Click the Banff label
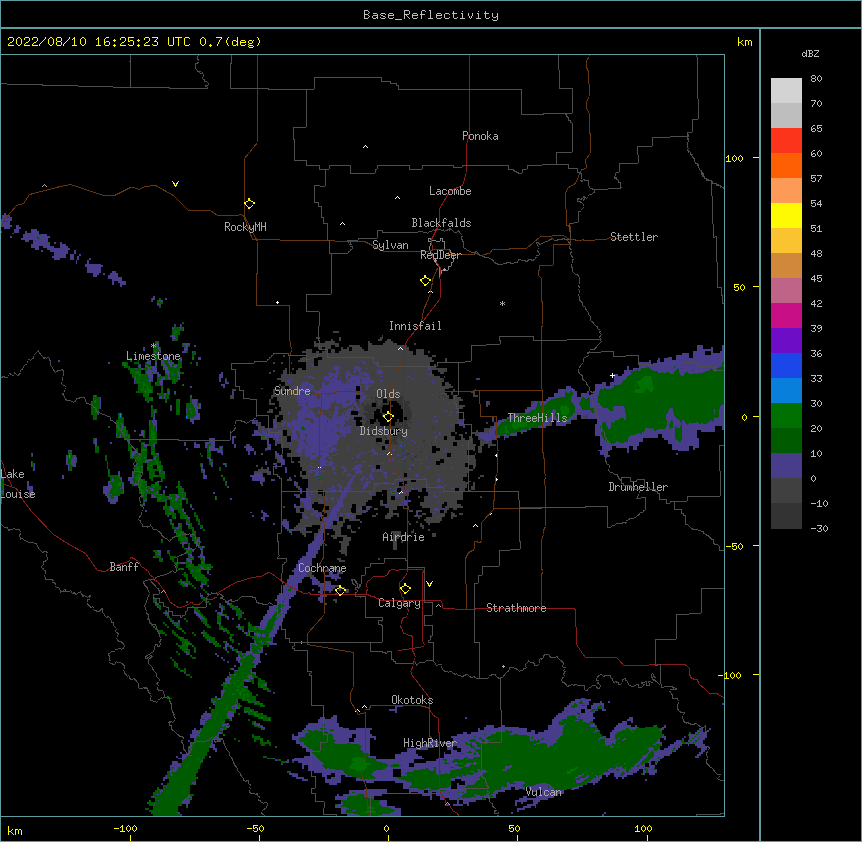The image size is (862, 842). (x=124, y=567)
